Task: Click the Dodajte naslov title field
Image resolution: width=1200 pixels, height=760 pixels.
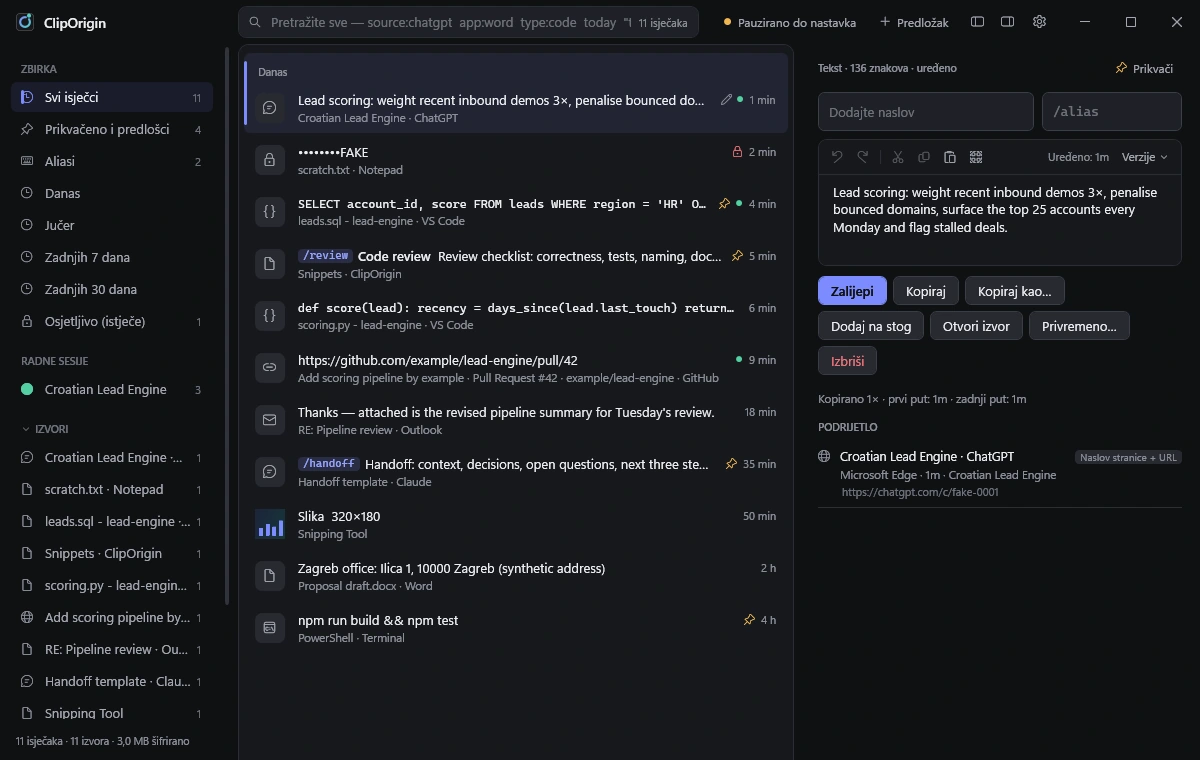Action: tap(926, 112)
